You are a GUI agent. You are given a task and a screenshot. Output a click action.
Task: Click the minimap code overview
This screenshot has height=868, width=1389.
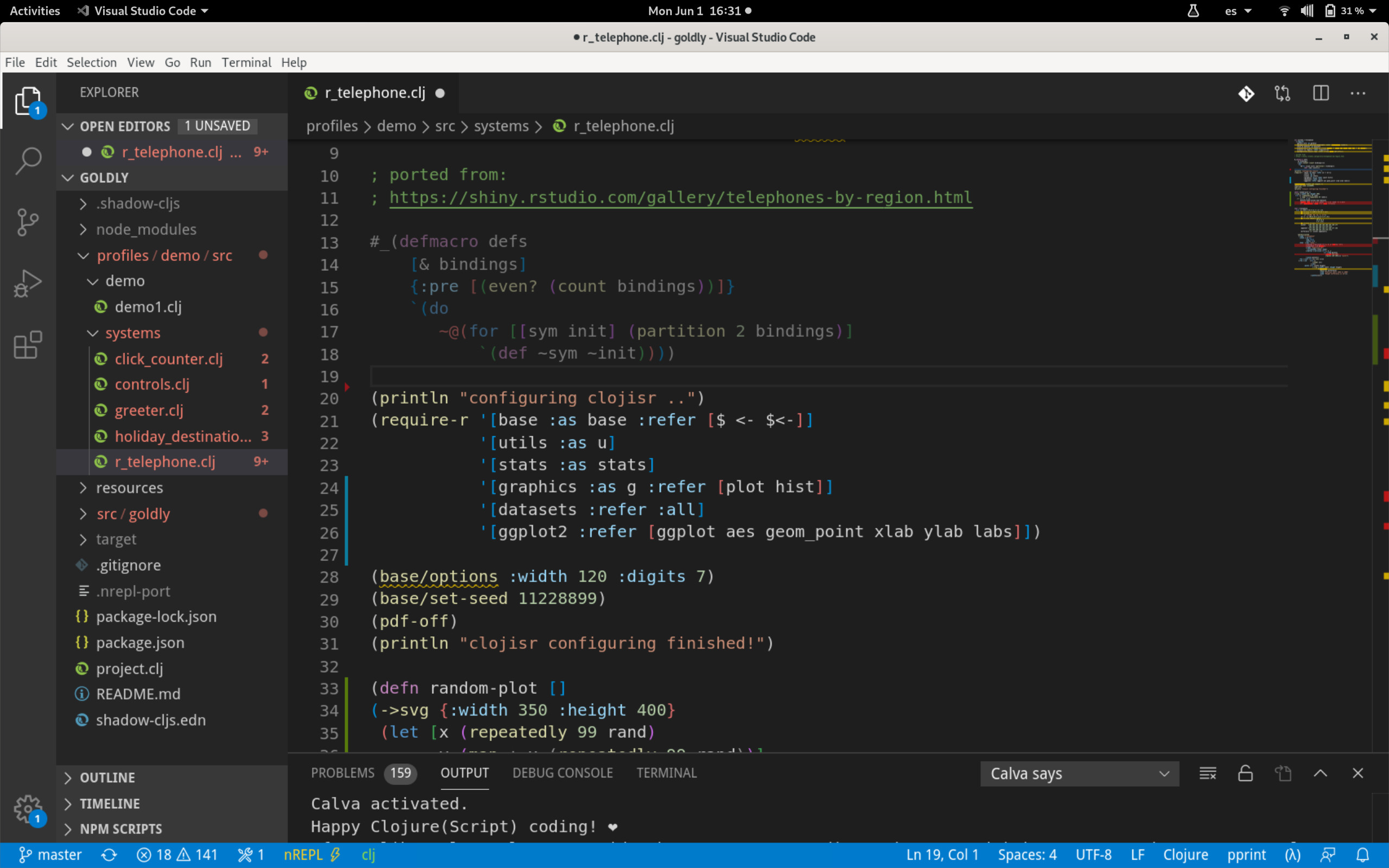(x=1331, y=207)
